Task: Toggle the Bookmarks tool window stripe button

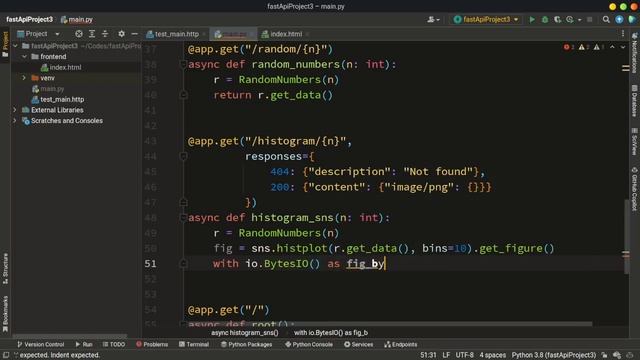Action: tap(5, 313)
